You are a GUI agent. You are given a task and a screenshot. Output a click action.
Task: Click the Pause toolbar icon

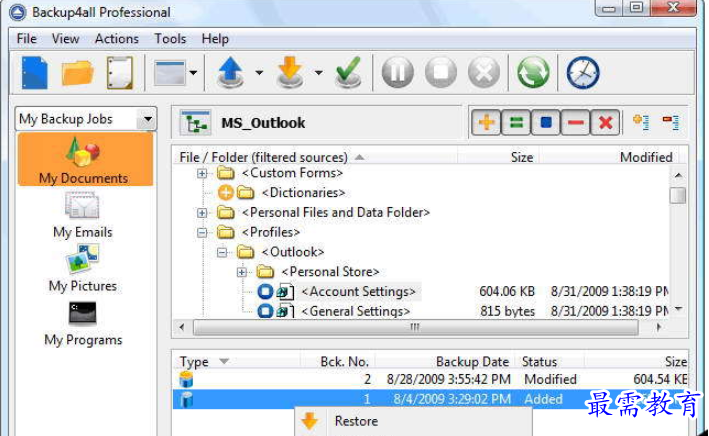pyautogui.click(x=397, y=72)
